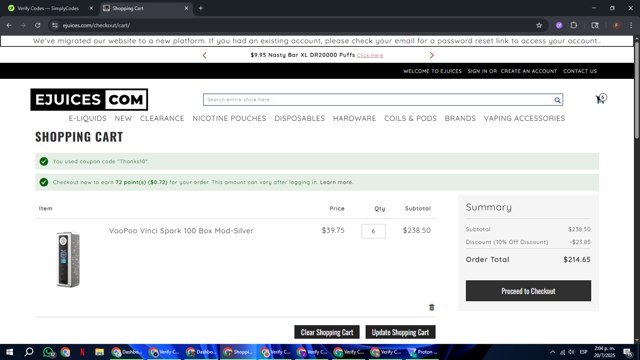The width and height of the screenshot is (640, 360).
Task: Click the VooPoo box mod thumbnail
Action: coord(68,260)
